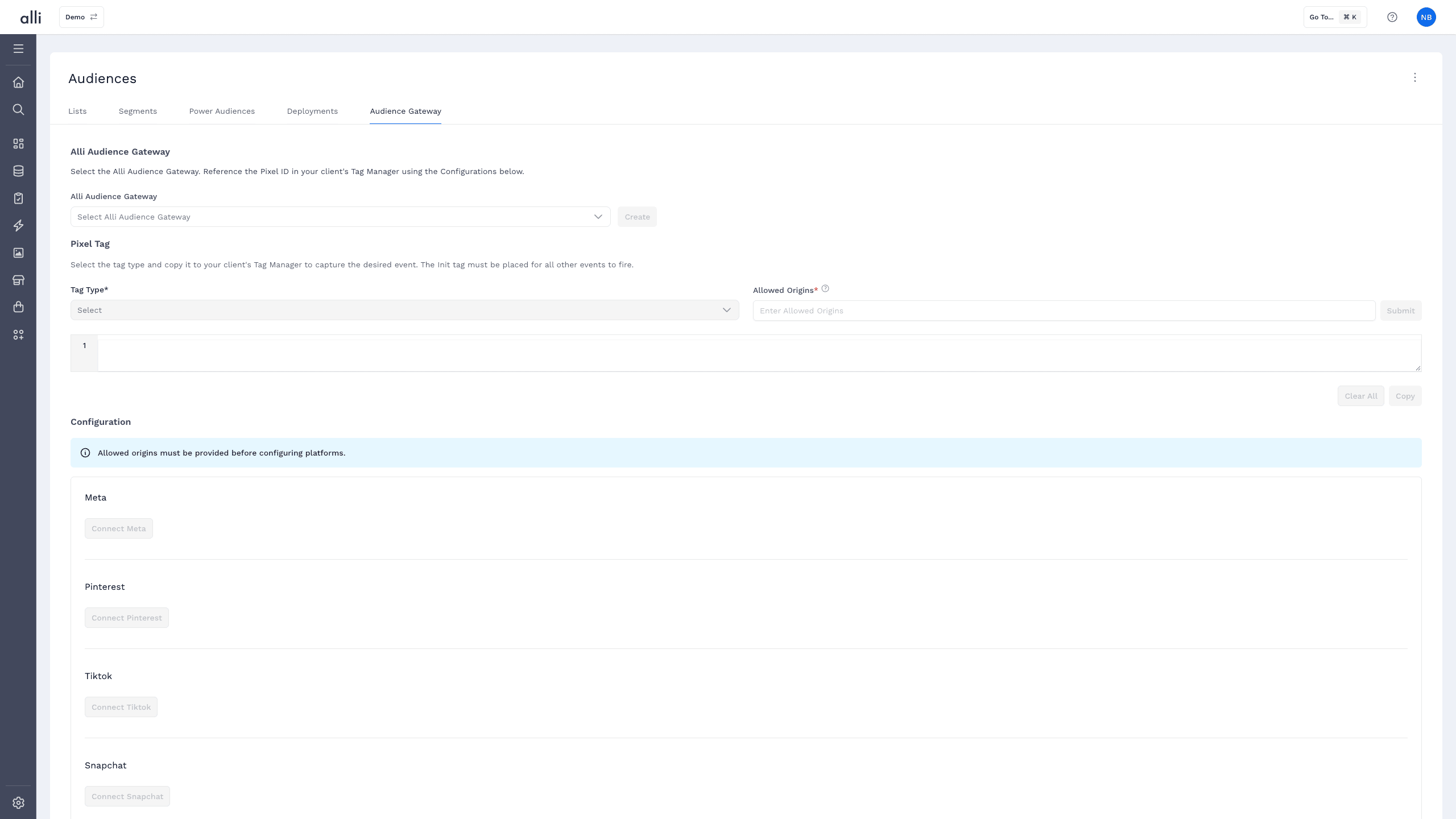The height and width of the screenshot is (819, 1456).
Task: Switch to the Deployments tab
Action: coord(312,111)
